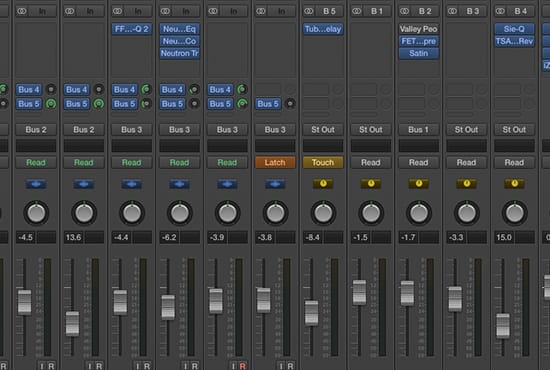
Task: Click the blue audio track icon on the 13.6 channel
Action: pyautogui.click(x=83, y=184)
